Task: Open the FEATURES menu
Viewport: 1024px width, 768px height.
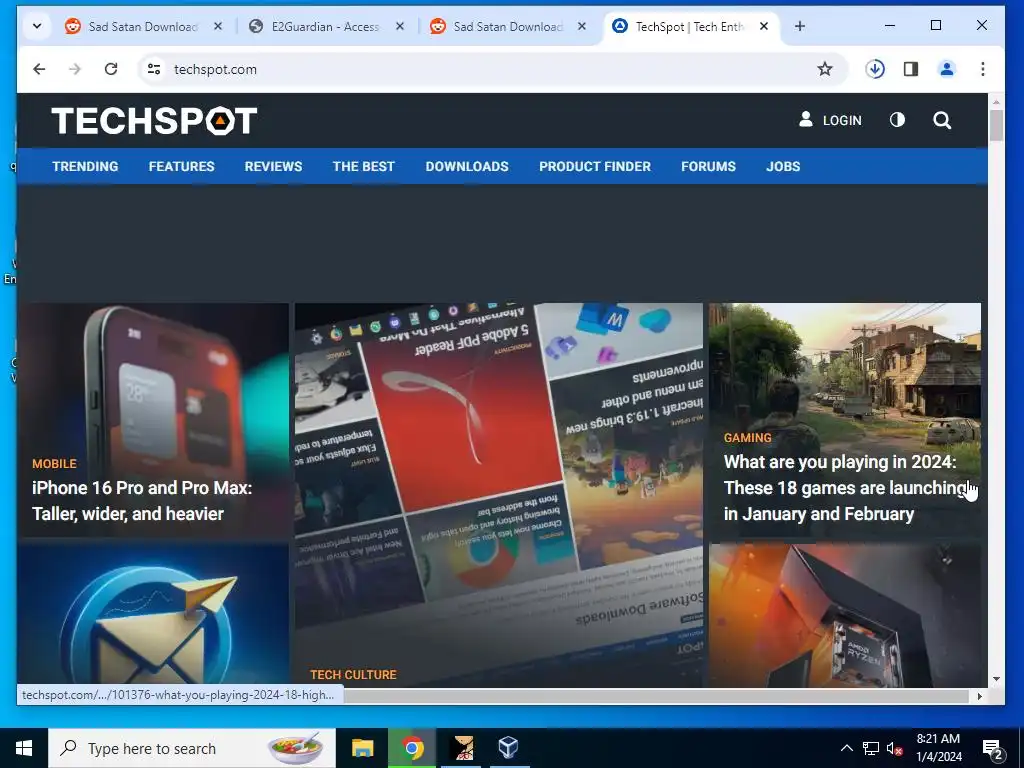Action: (182, 167)
